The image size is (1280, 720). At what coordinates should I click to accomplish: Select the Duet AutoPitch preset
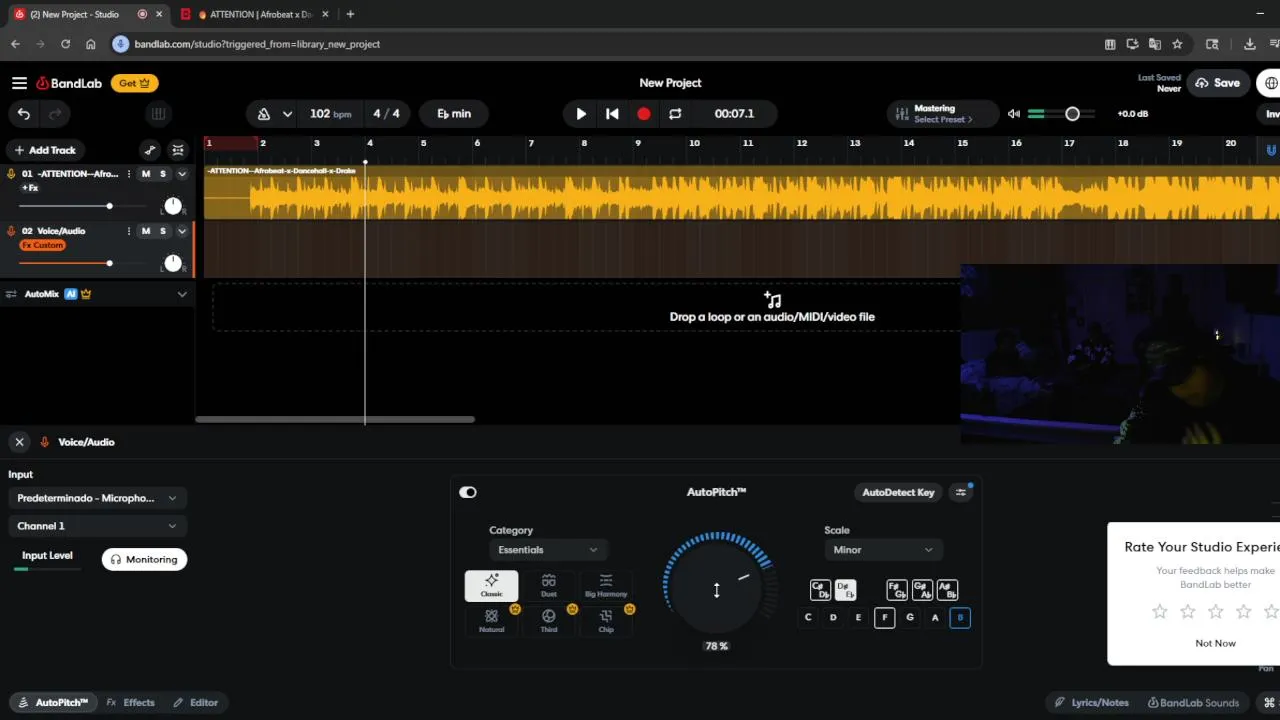pyautogui.click(x=549, y=586)
